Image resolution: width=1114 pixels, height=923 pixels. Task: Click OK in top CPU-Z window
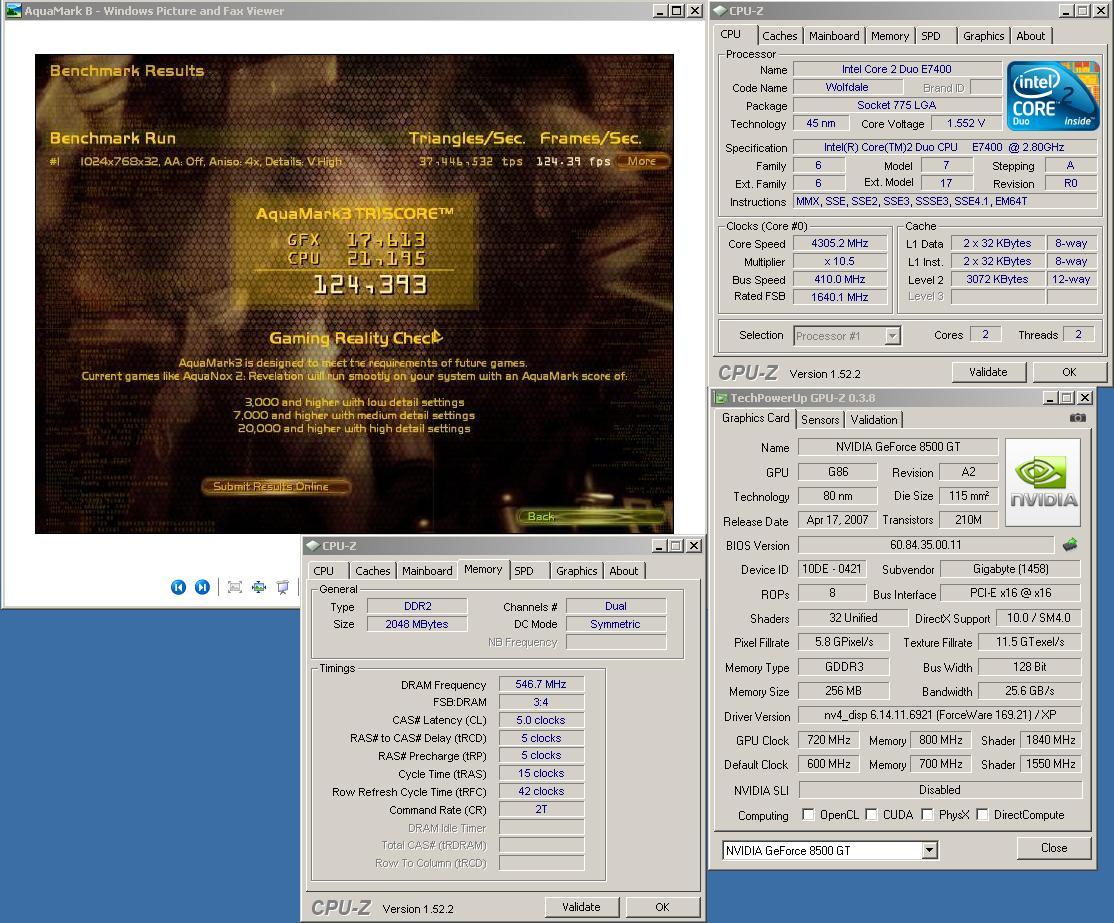coord(1069,372)
